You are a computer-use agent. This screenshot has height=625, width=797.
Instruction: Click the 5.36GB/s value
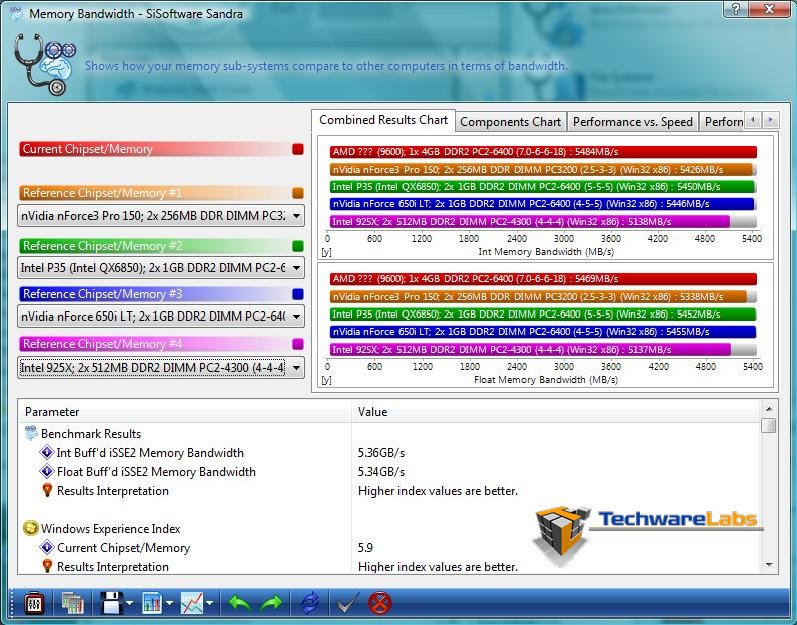[x=381, y=452]
